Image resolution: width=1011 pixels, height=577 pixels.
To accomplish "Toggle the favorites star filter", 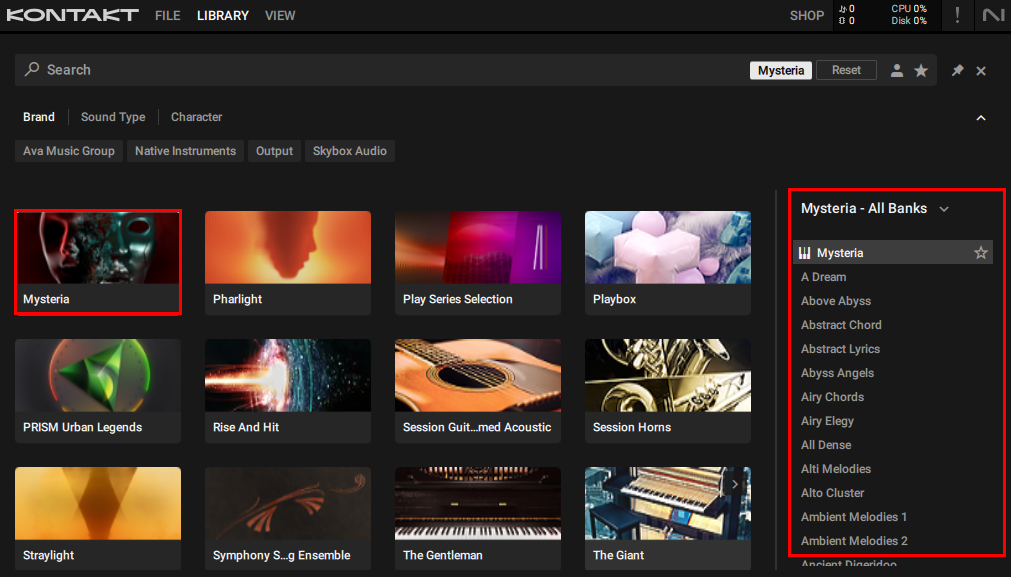I will [921, 71].
